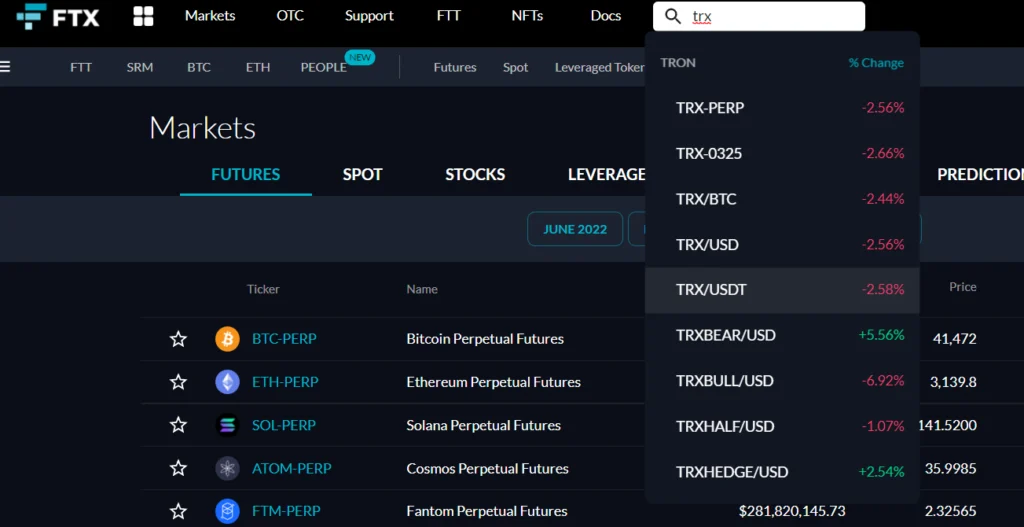Select PEOPLE in the ticker bar
1024x527 pixels.
click(323, 67)
